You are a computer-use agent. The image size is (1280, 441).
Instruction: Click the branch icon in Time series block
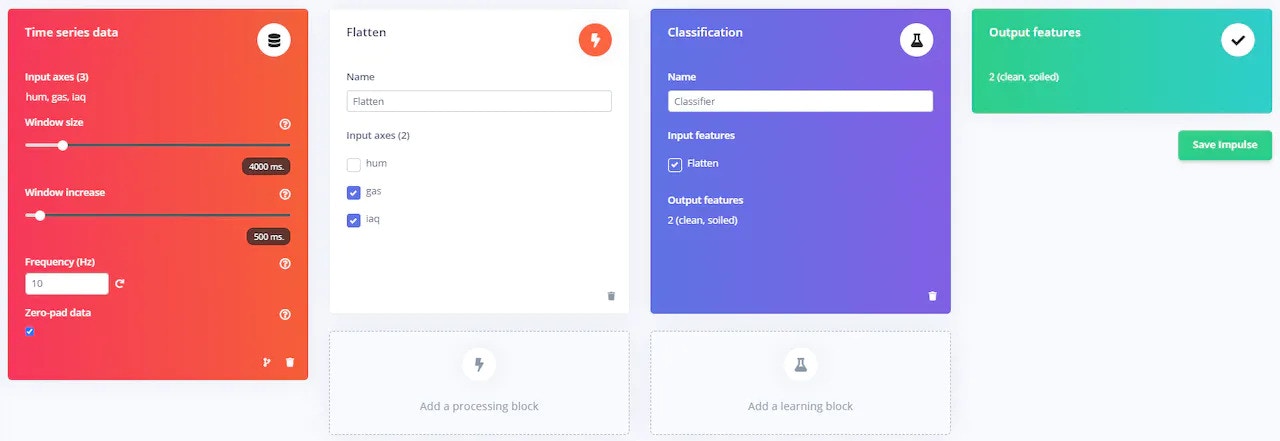point(267,362)
